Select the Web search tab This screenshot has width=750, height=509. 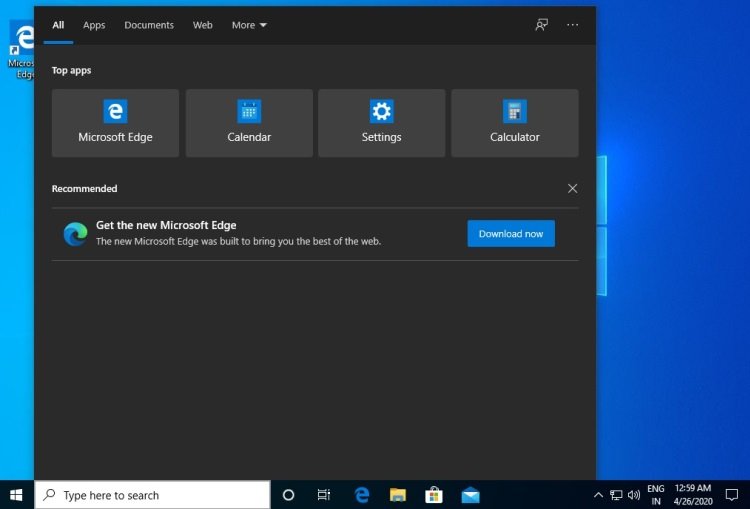(x=202, y=25)
